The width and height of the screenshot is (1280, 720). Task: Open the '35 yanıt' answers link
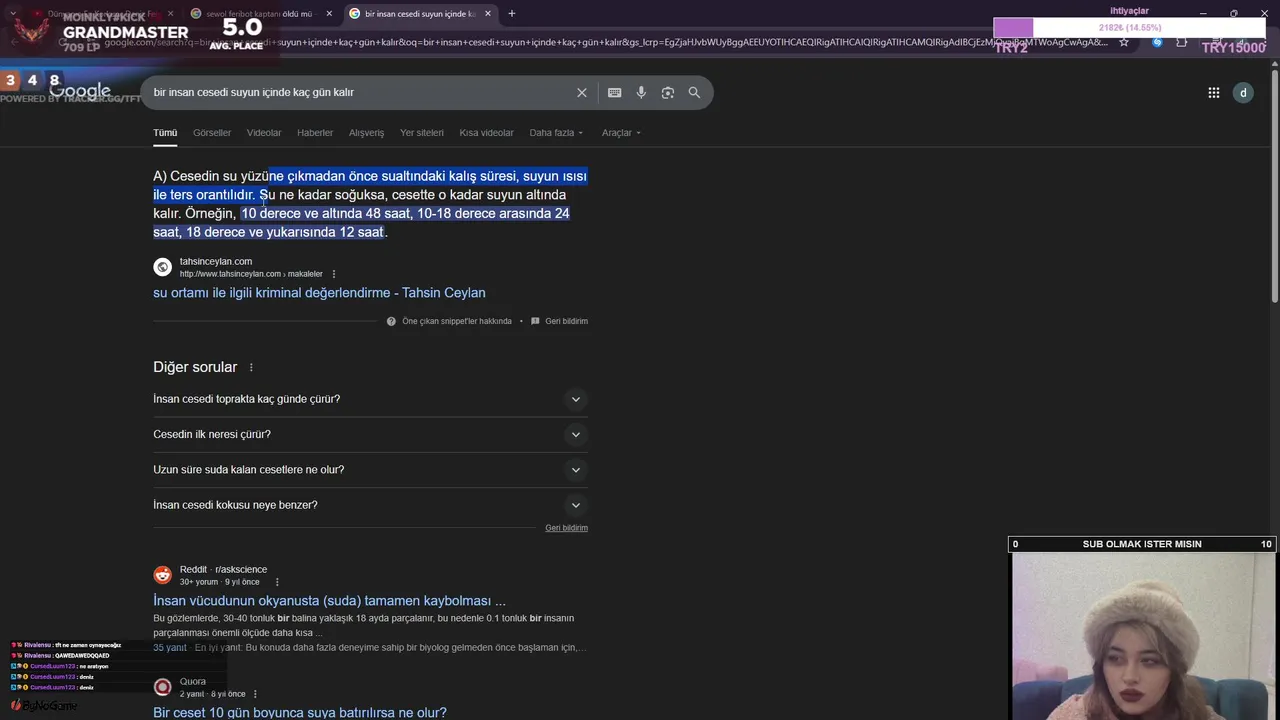170,648
